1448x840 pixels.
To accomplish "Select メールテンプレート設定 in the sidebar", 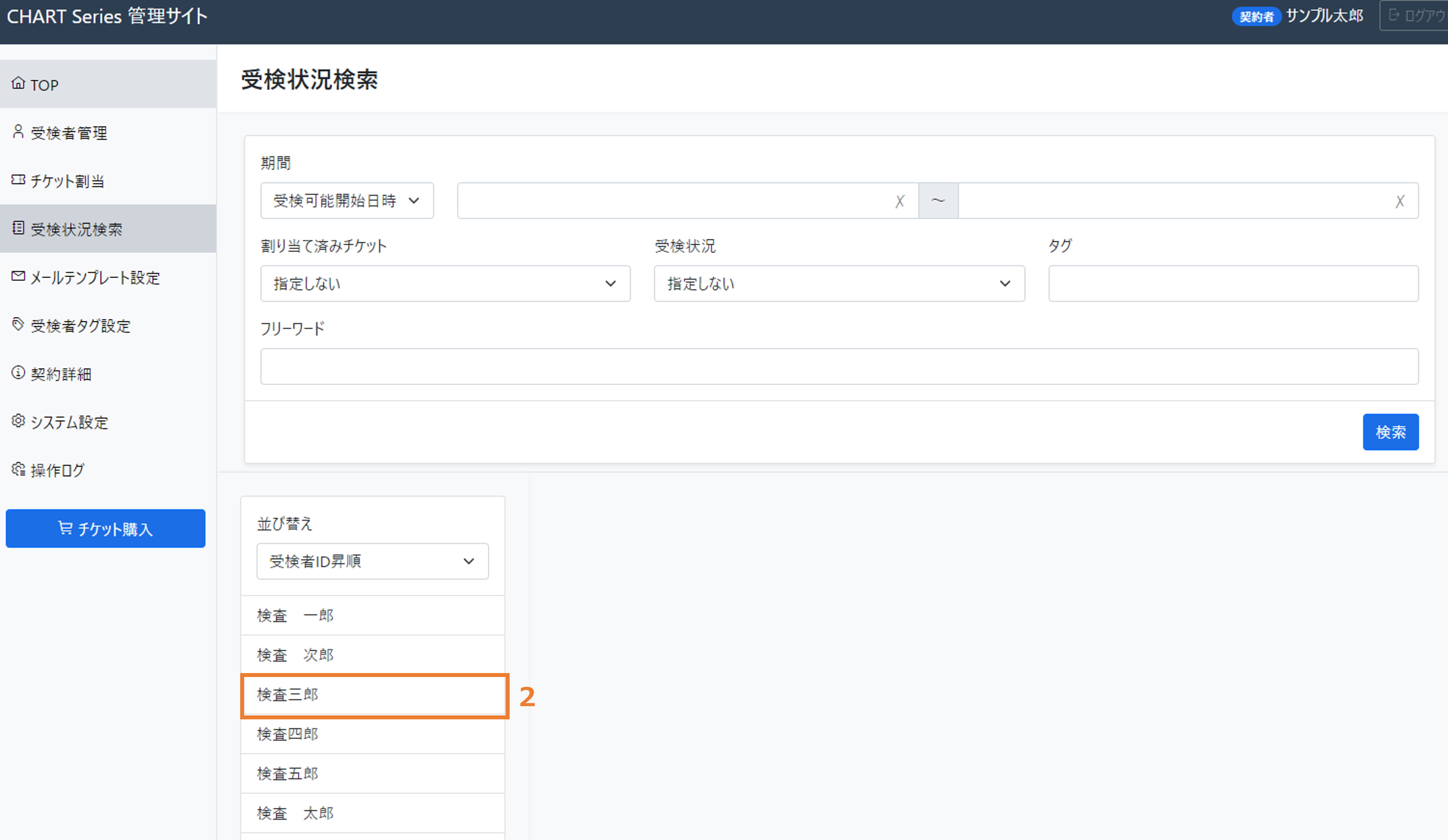I will [108, 277].
